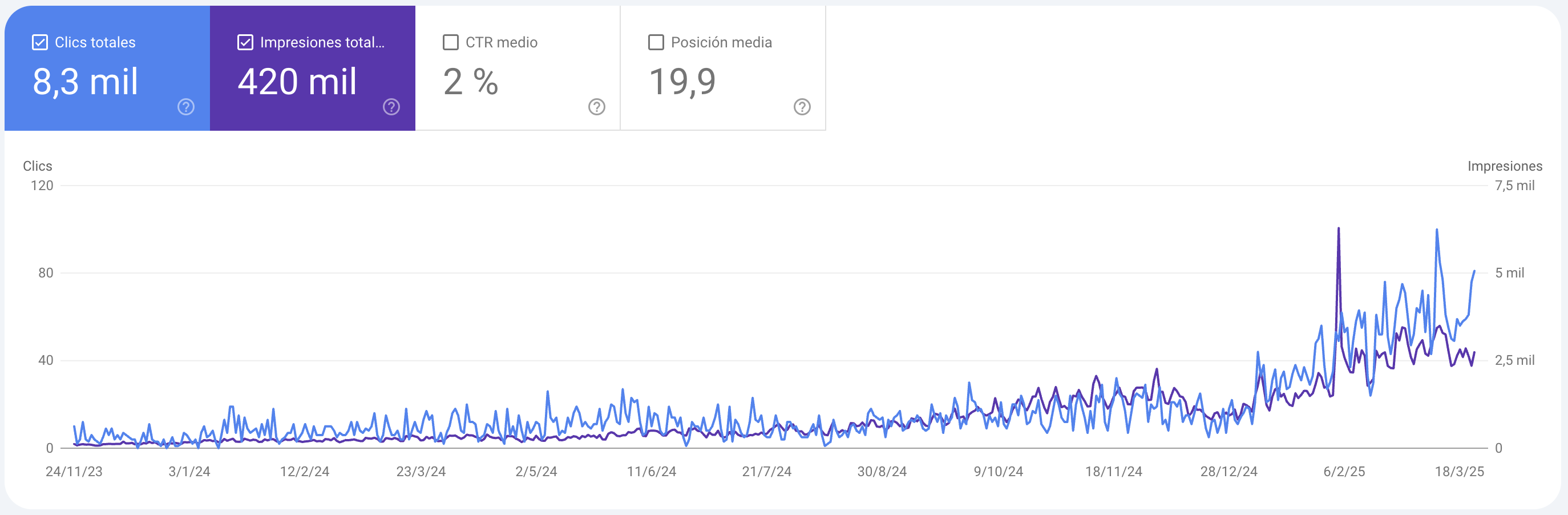Screen dimensions: 1568x515
Task: Uncheck the Clics totales checkbox
Action: pos(40,43)
